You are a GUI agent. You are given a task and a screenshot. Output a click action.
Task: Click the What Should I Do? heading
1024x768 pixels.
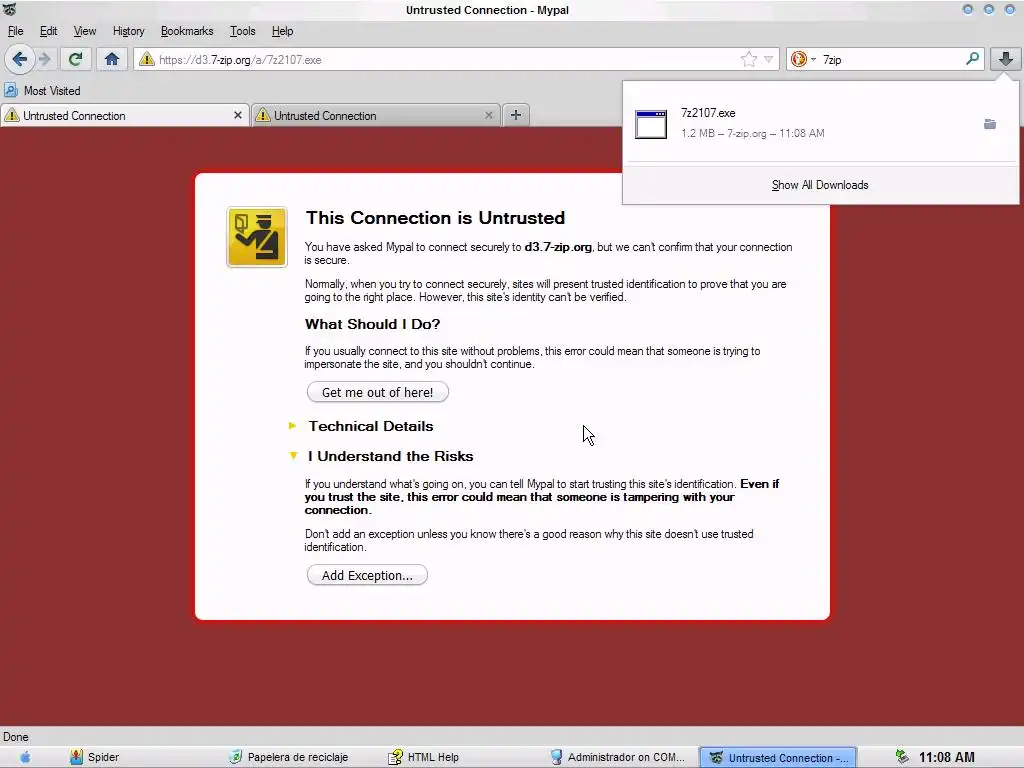click(x=372, y=324)
